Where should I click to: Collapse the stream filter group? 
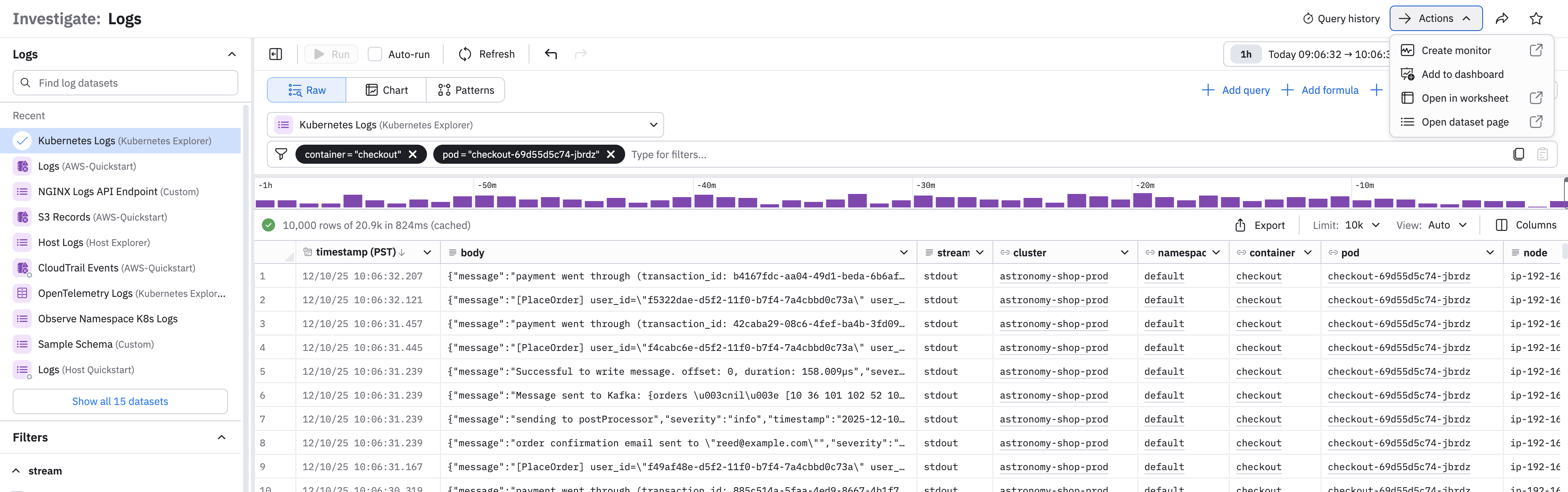(x=16, y=471)
